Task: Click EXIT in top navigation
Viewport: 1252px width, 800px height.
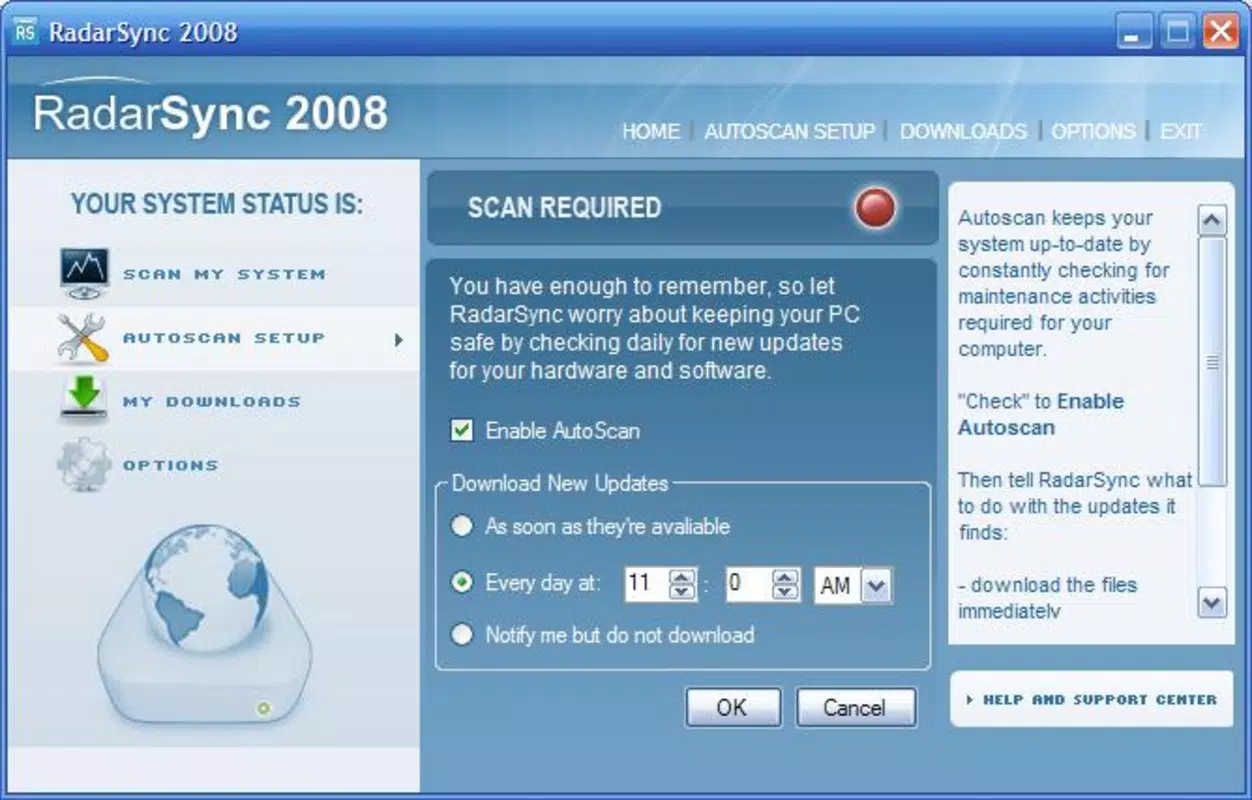Action: 1181,131
